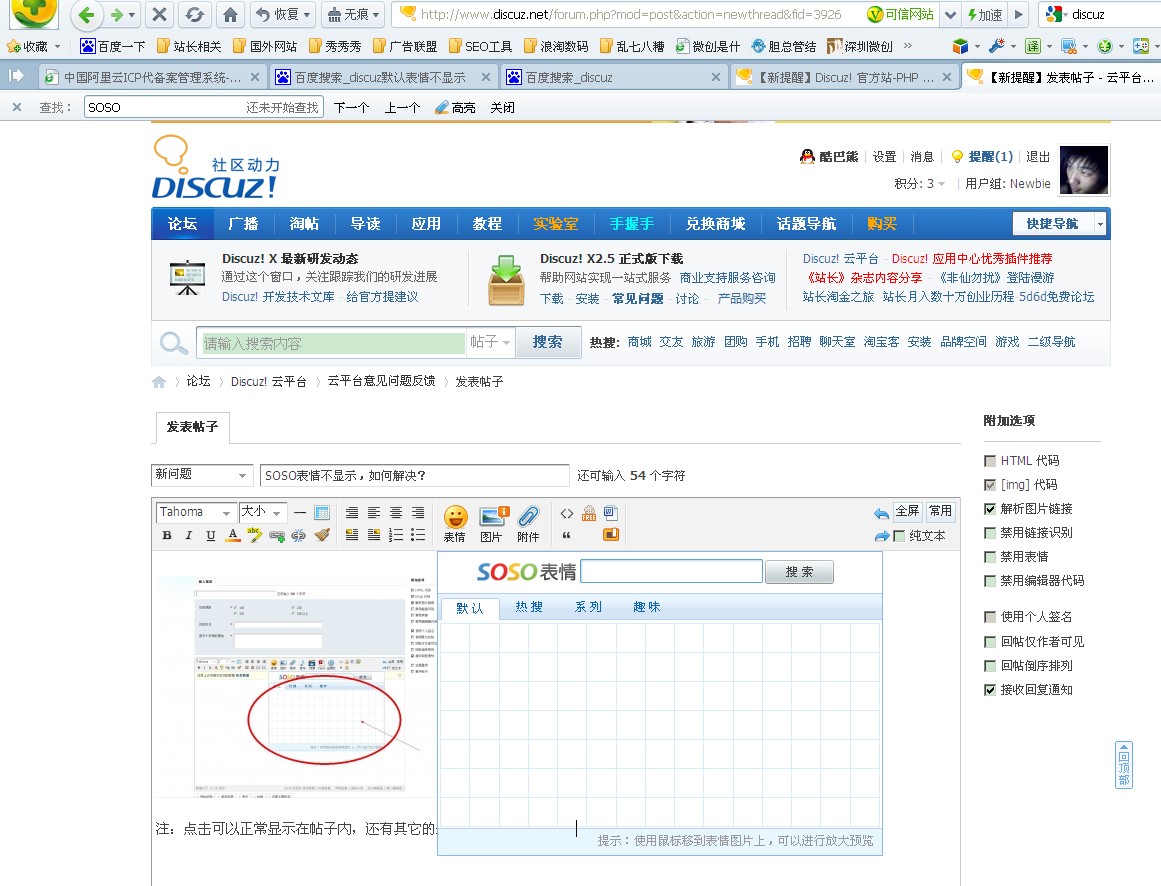Screen dimensions: 1161x886
Task: Check the HTML 代码 checkbox
Action: tap(990, 460)
